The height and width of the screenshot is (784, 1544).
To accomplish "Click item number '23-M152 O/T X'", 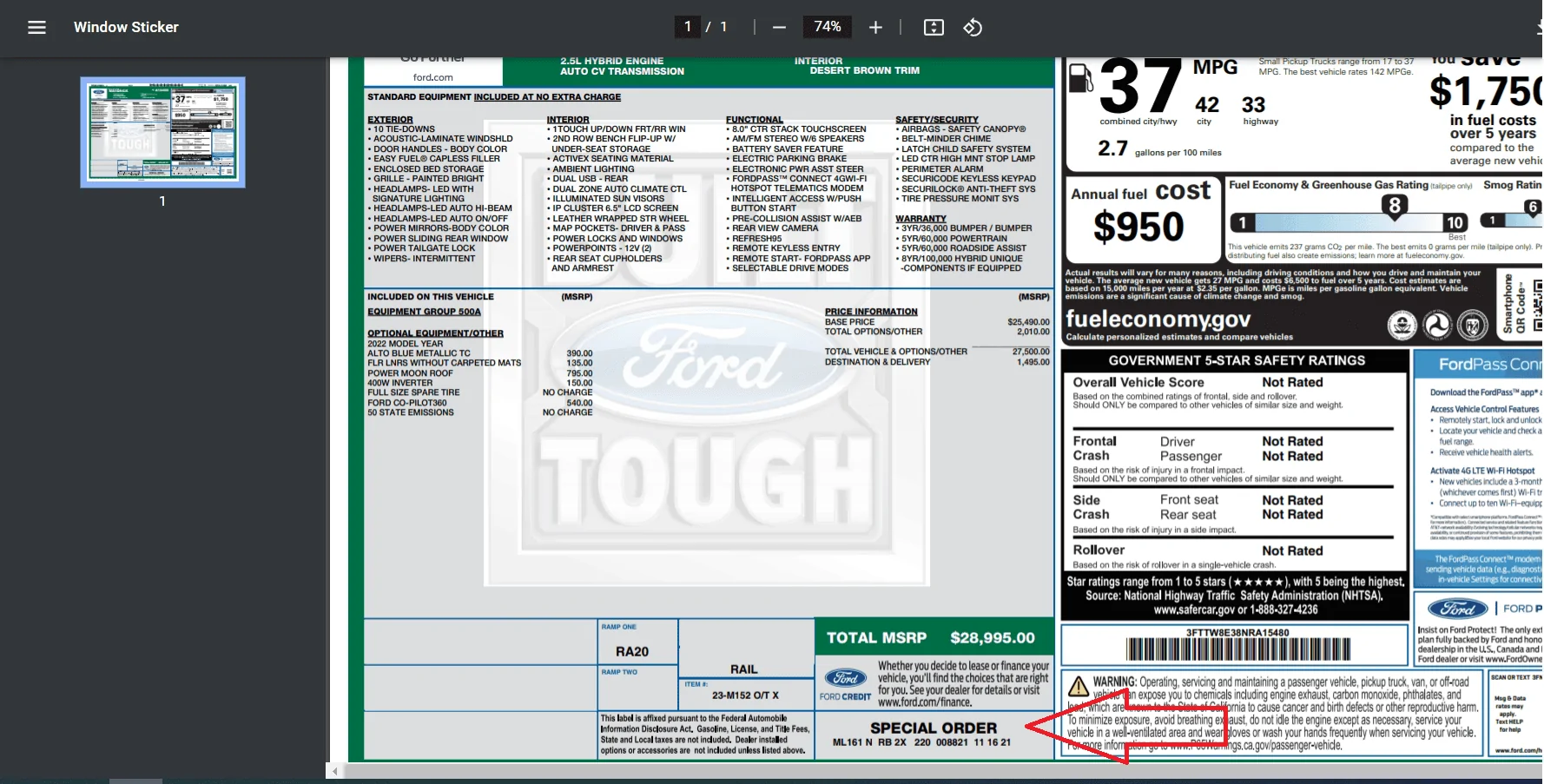I will tap(745, 695).
